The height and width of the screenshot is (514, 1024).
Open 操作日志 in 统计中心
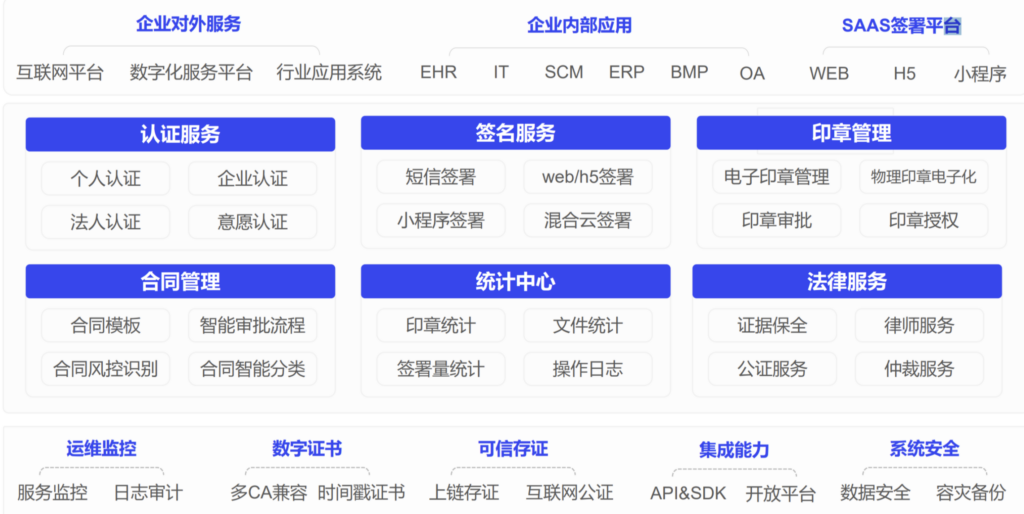tap(588, 369)
